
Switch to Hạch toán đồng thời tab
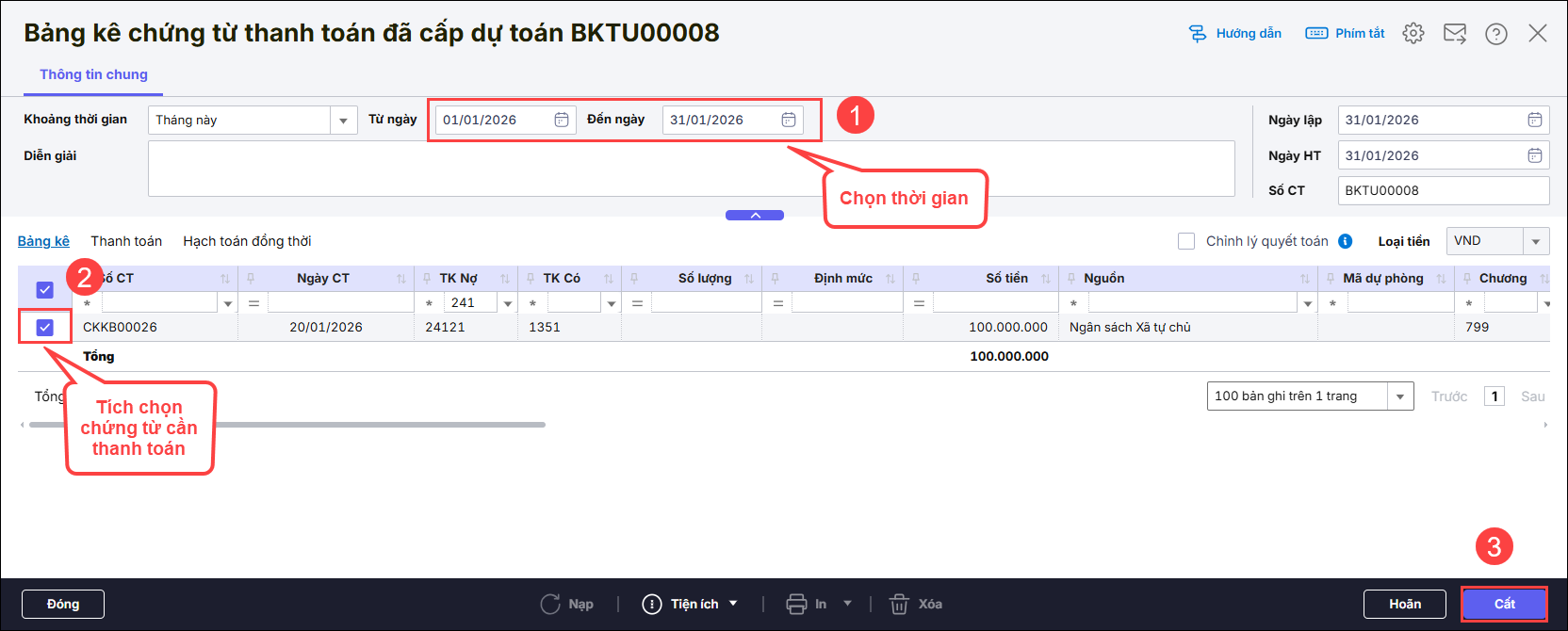247,241
